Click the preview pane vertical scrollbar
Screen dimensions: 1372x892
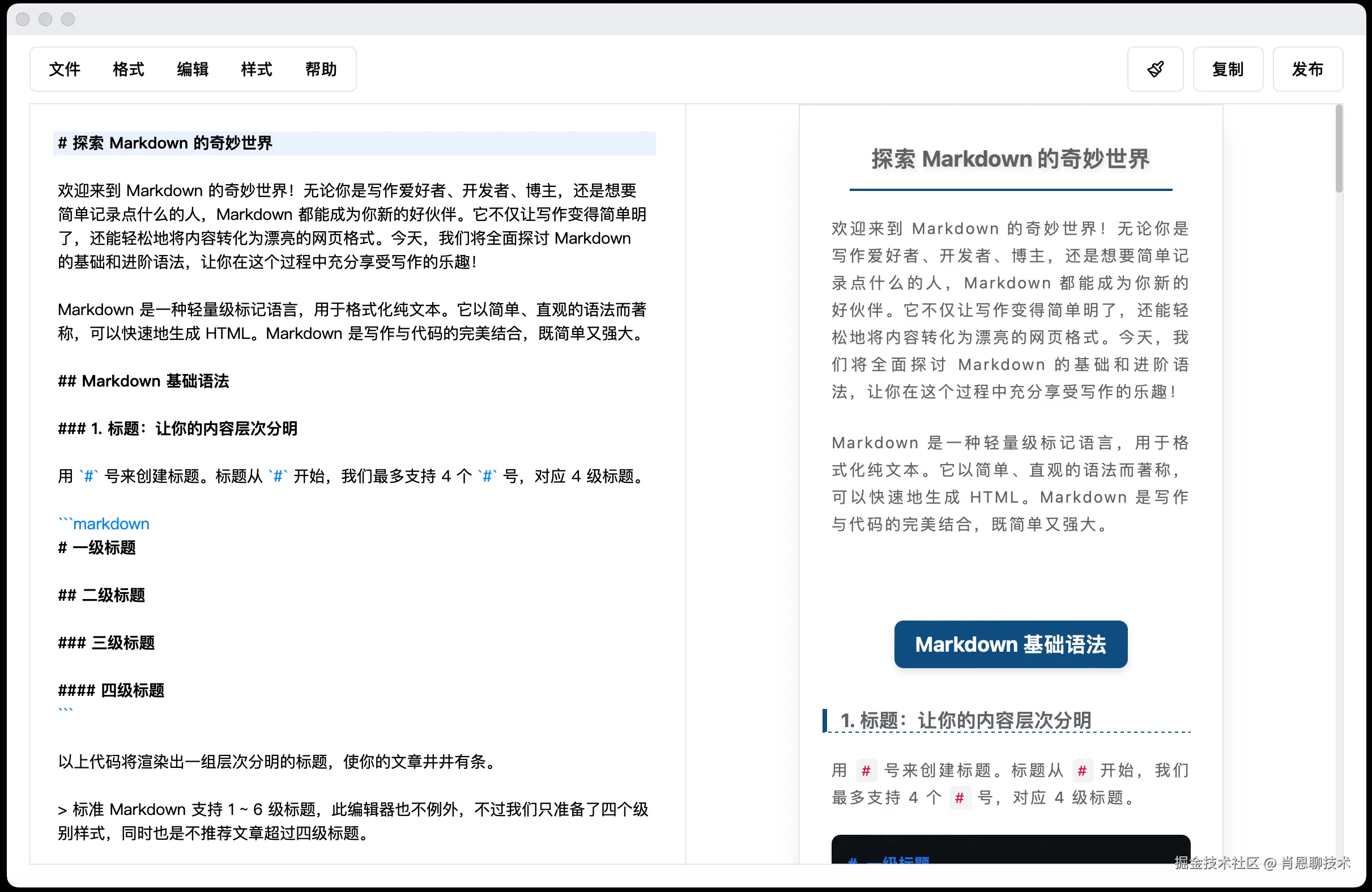pyautogui.click(x=1339, y=150)
